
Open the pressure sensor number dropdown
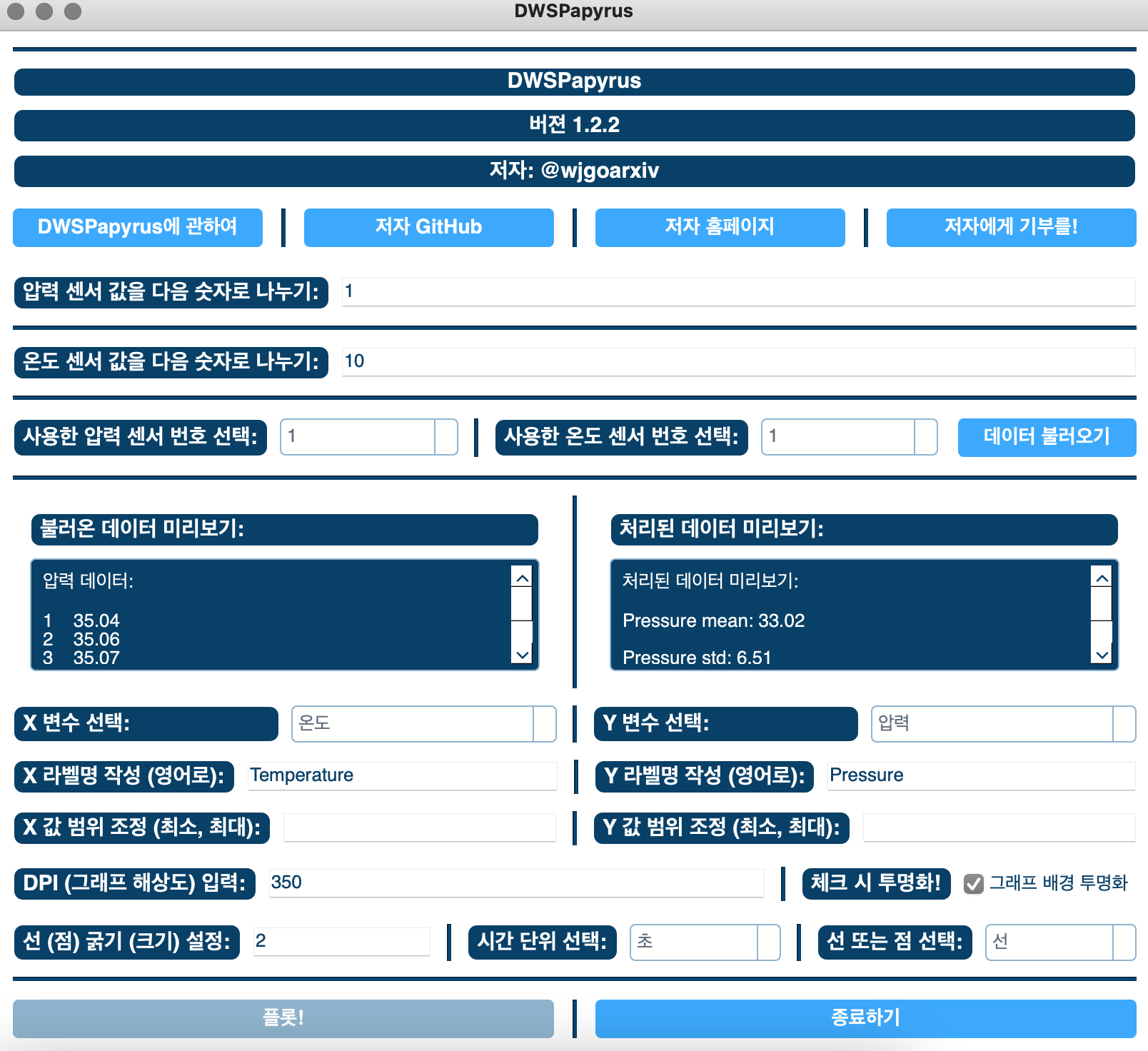pyautogui.click(x=369, y=437)
